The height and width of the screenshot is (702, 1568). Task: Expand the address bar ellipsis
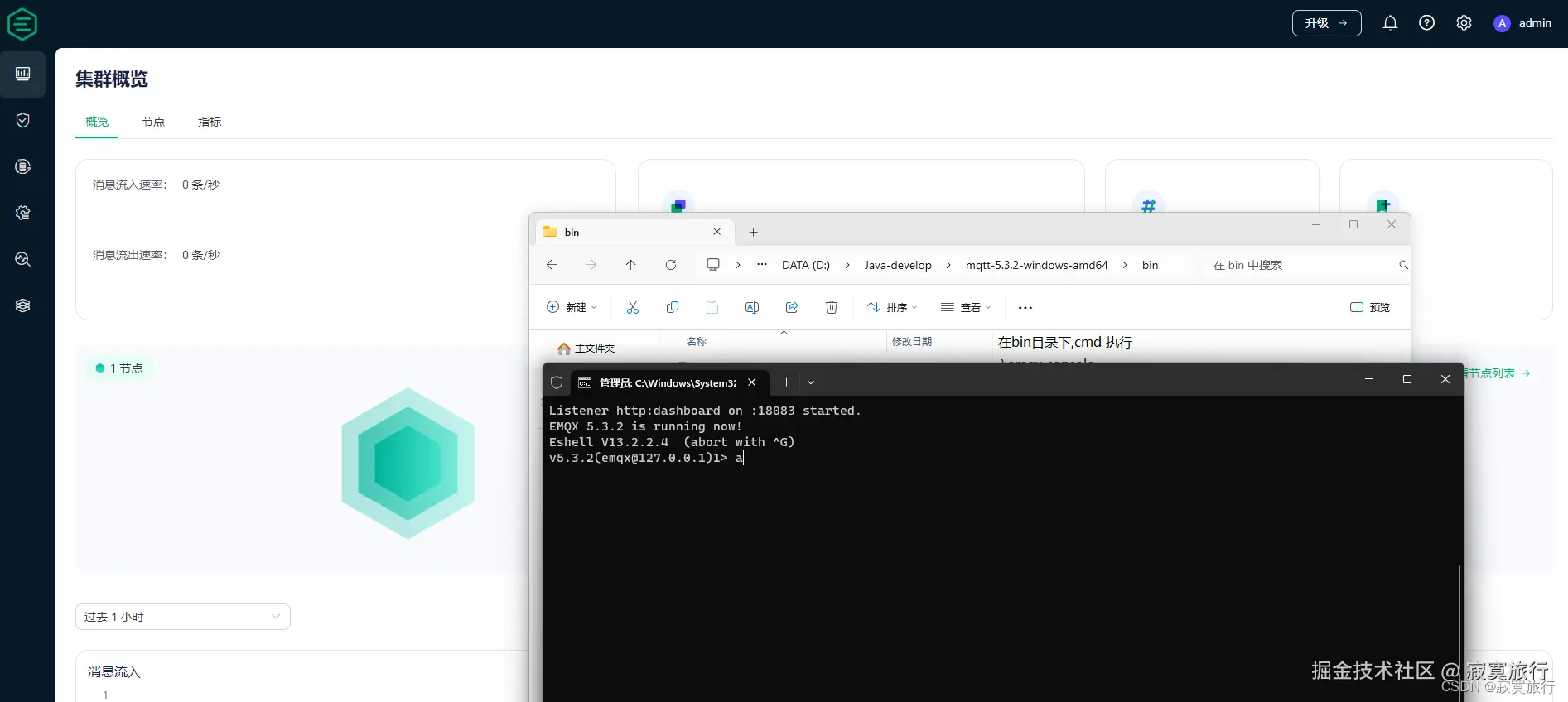point(762,265)
